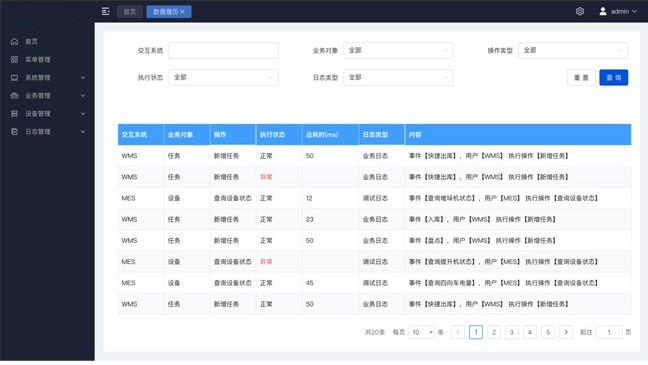The height and width of the screenshot is (365, 648).
Task: Open the 操作类型 dropdown
Action: coord(573,50)
